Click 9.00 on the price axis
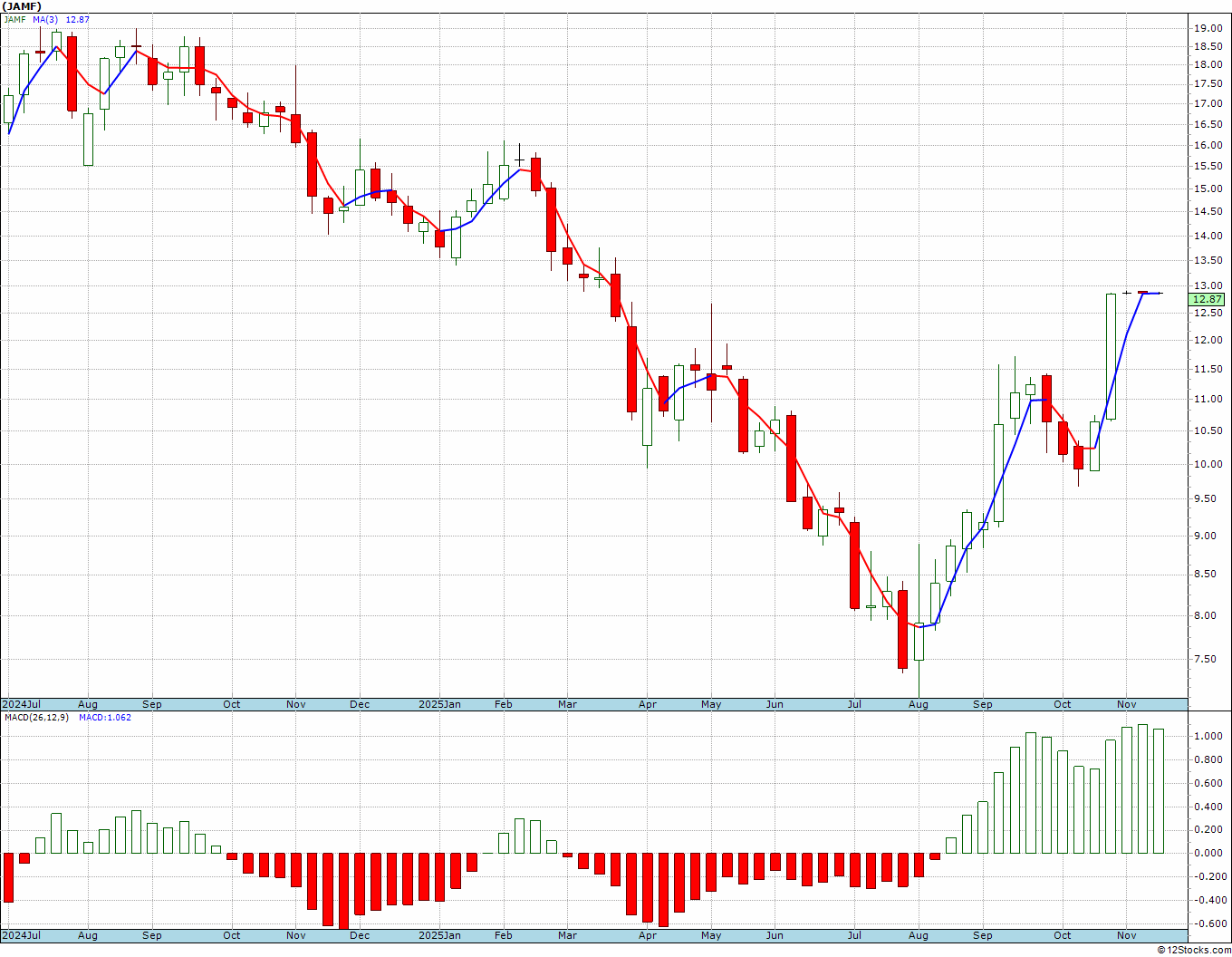Image resolution: width=1232 pixels, height=957 pixels. click(1209, 536)
